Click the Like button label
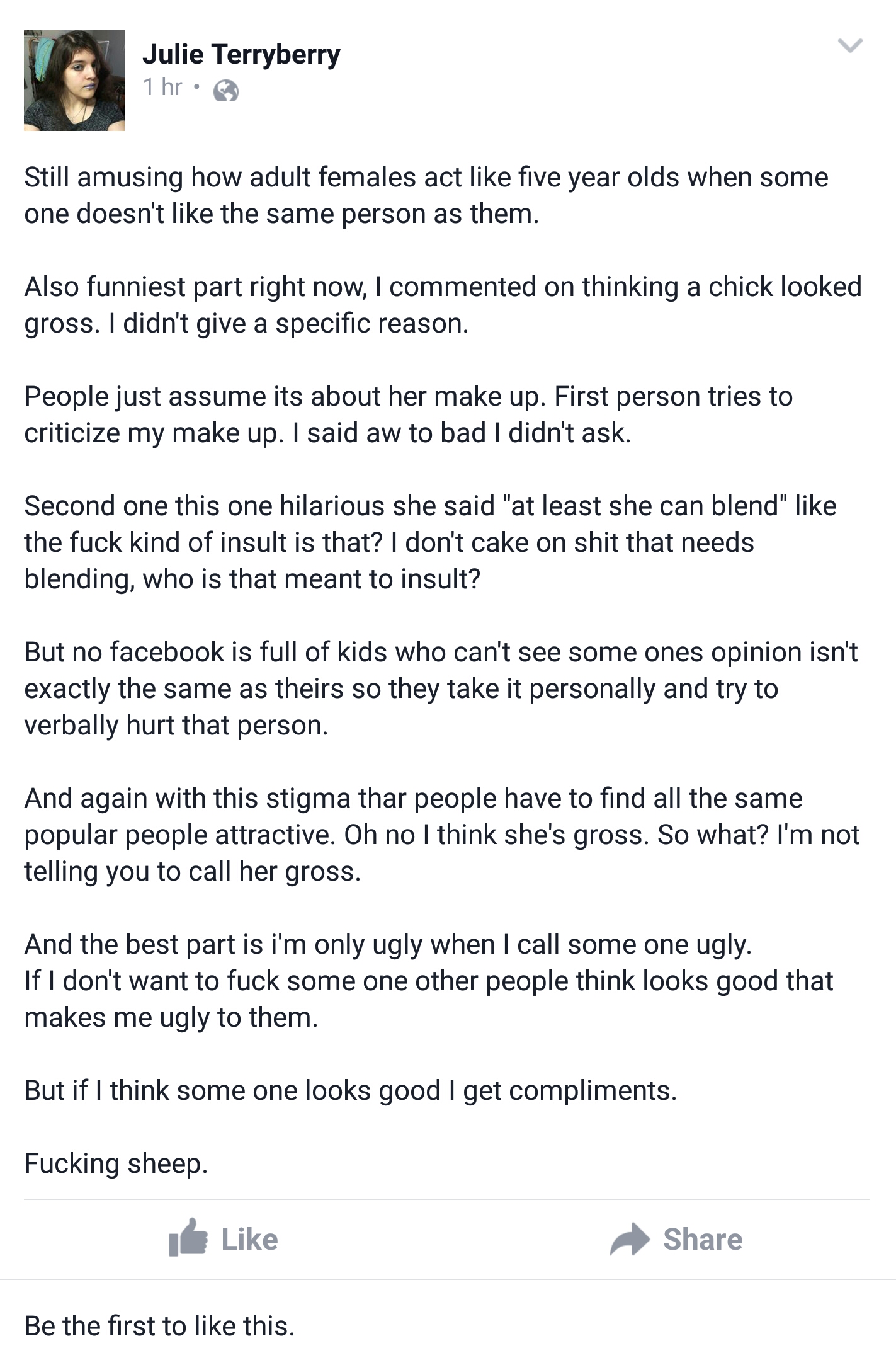The width and height of the screenshot is (896, 1353). [x=249, y=1240]
